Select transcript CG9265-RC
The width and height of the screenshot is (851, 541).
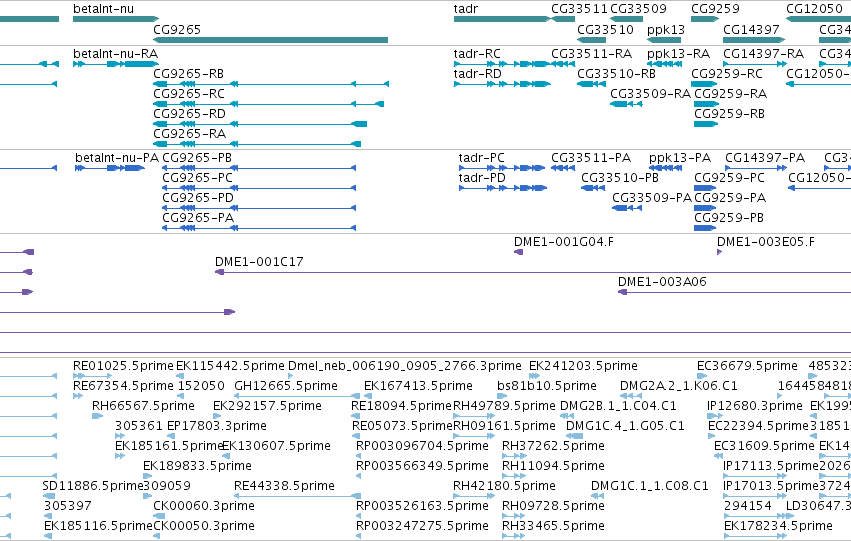269,104
